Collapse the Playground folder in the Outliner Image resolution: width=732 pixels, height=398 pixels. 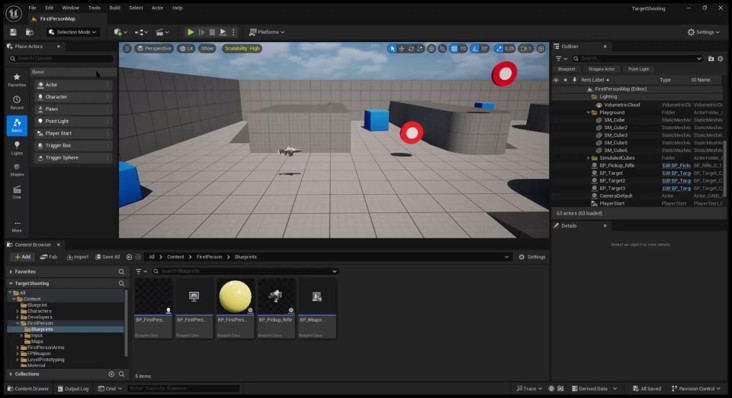coord(588,112)
